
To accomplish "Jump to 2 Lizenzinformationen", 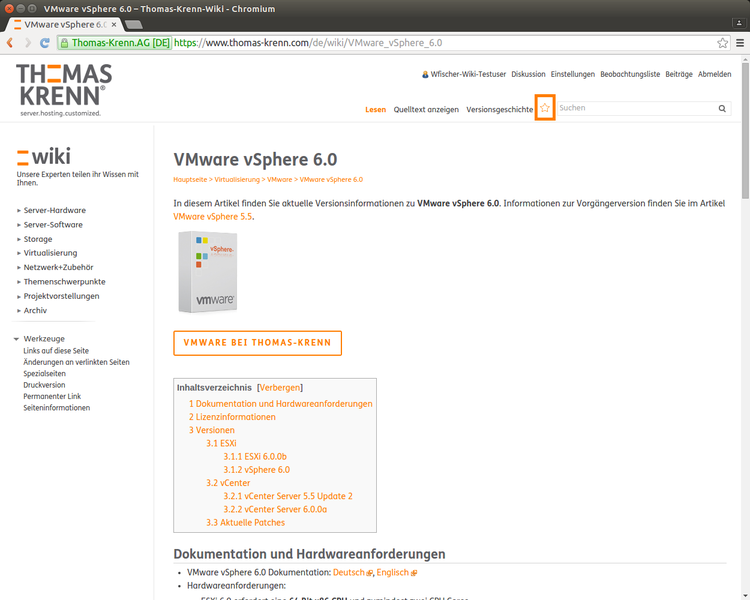I will pyautogui.click(x=232, y=417).
